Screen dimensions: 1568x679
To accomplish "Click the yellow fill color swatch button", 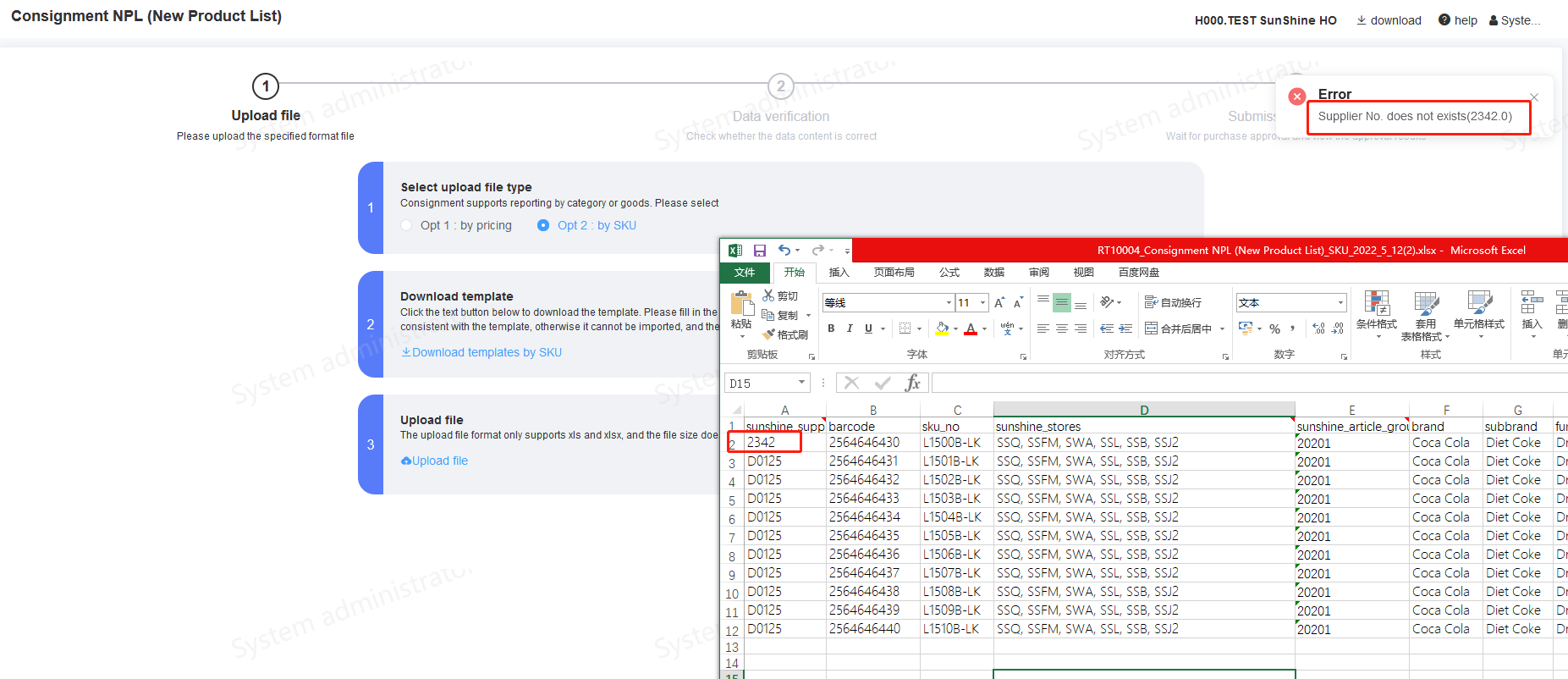I will (943, 328).
